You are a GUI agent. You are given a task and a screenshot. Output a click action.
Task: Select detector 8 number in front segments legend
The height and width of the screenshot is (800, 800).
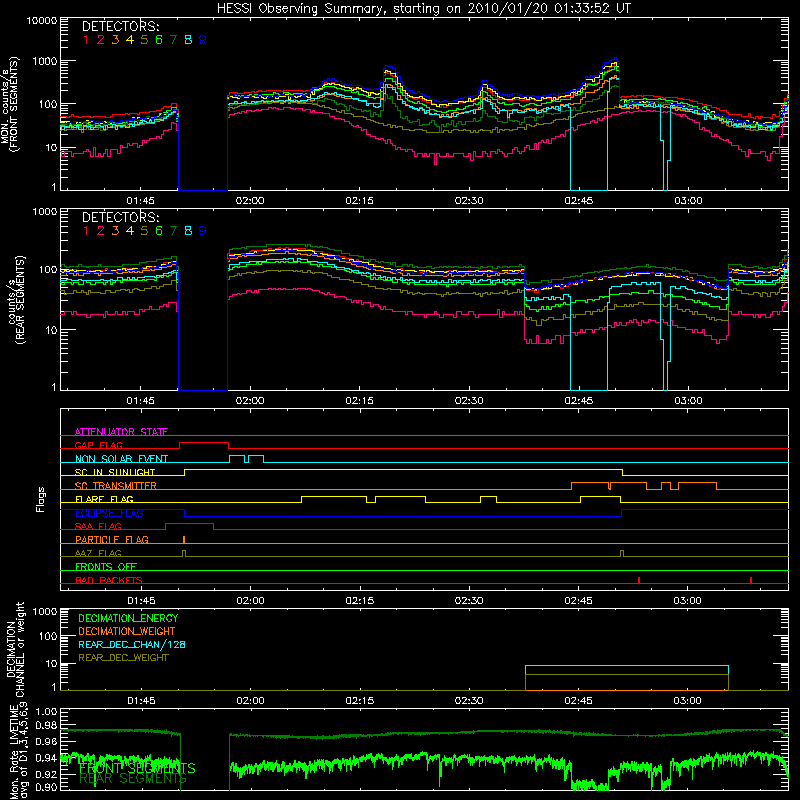(x=188, y=40)
